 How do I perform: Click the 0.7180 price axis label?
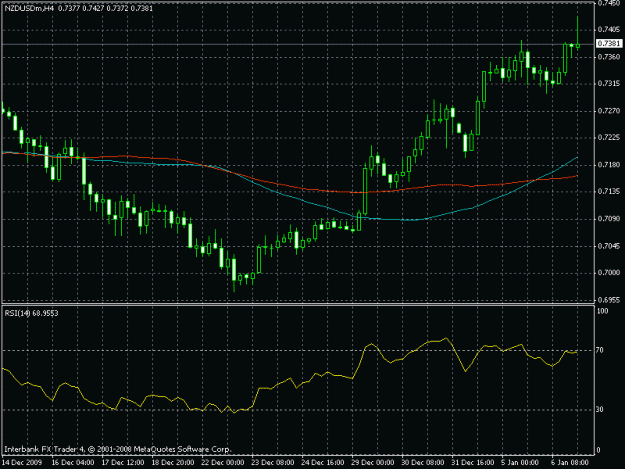coord(609,165)
